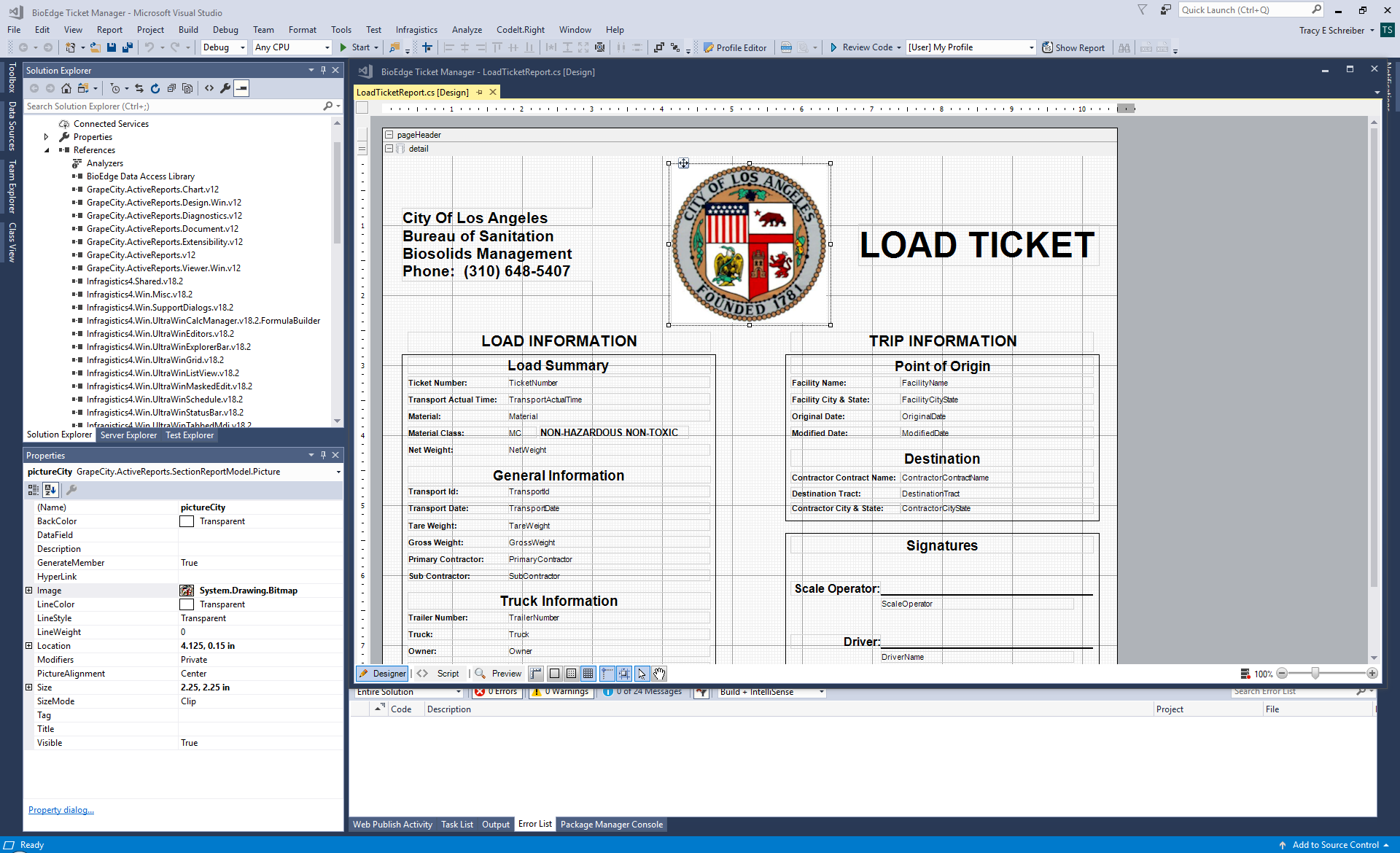Viewport: 1400px width, 853px height.
Task: Toggle the 0 of 24 Messages filter
Action: [x=643, y=692]
